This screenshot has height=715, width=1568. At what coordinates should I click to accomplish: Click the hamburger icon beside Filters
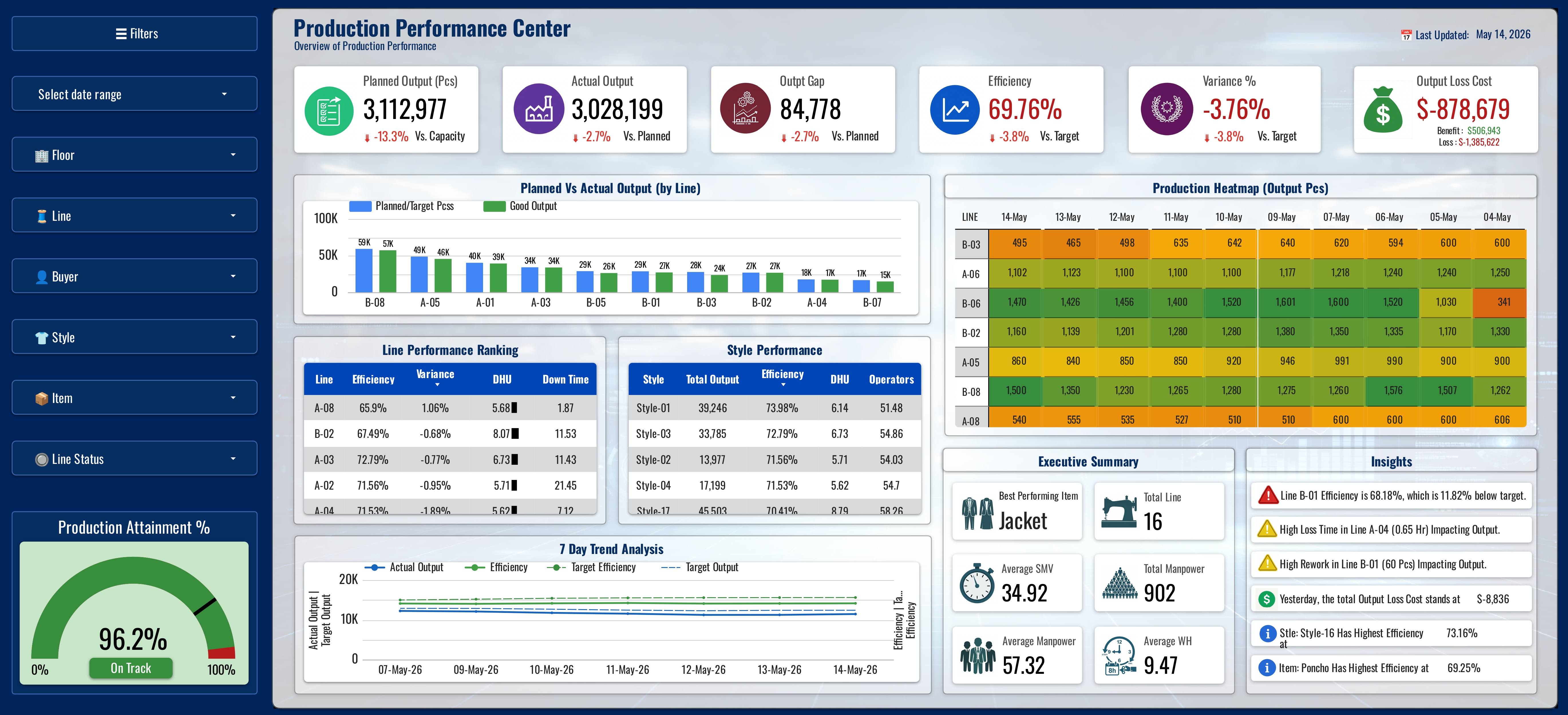(121, 34)
